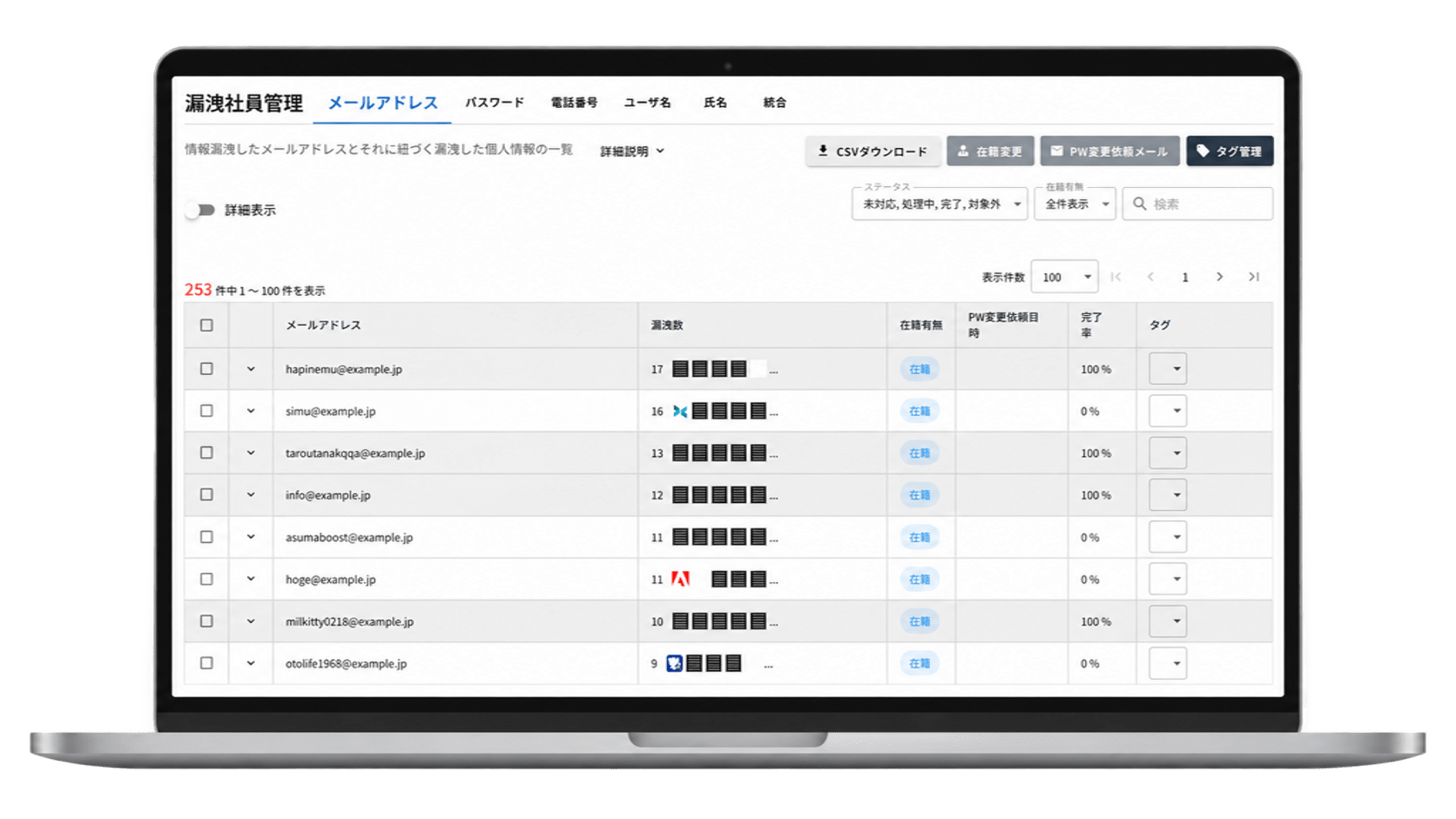Select checkbox for milkitty0218@example.jp
Viewport: 1456px width, 819px height.
(x=206, y=621)
